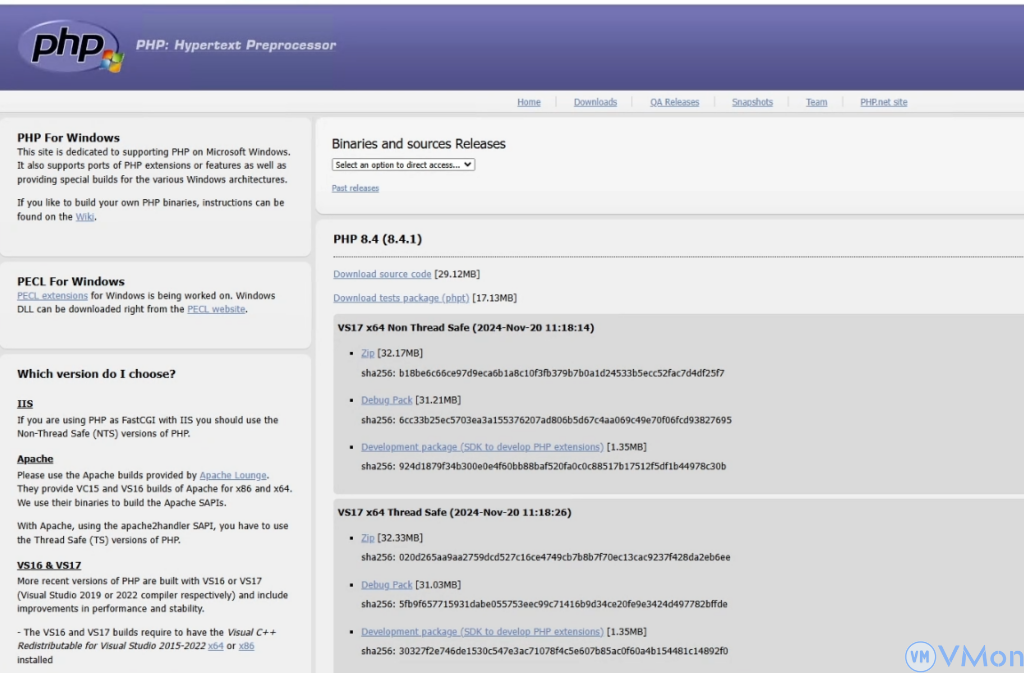1024x673 pixels.
Task: Open the Downloads navigation link
Action: [595, 102]
